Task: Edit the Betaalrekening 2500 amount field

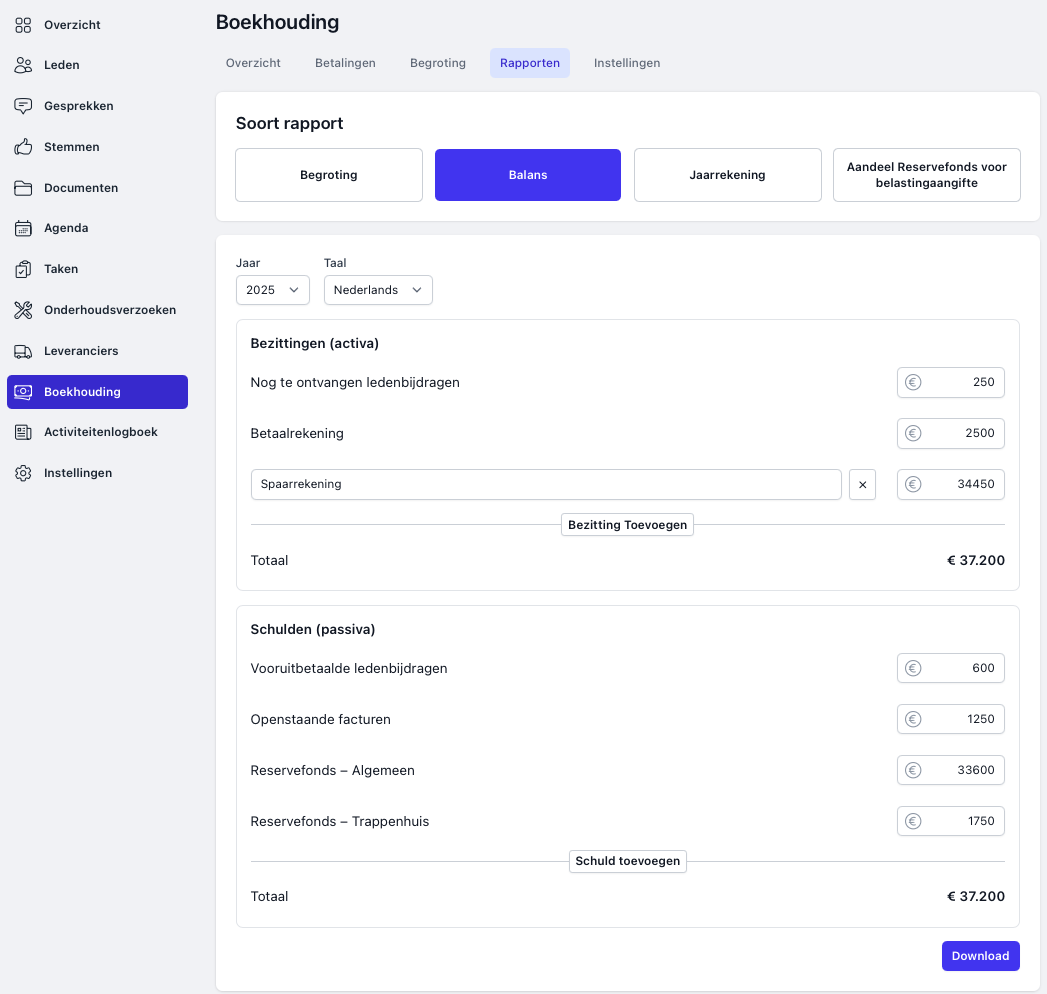Action: point(950,433)
